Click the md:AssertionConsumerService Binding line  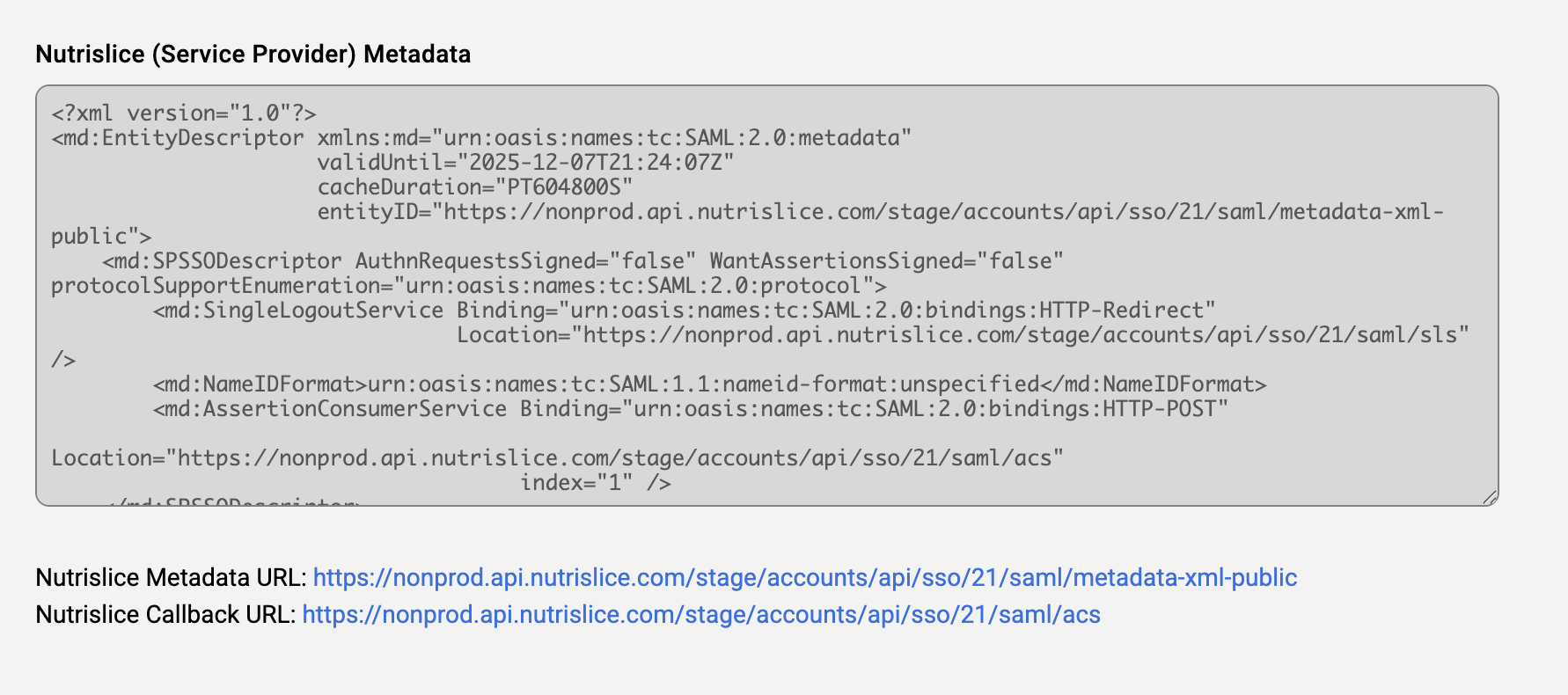click(x=690, y=409)
